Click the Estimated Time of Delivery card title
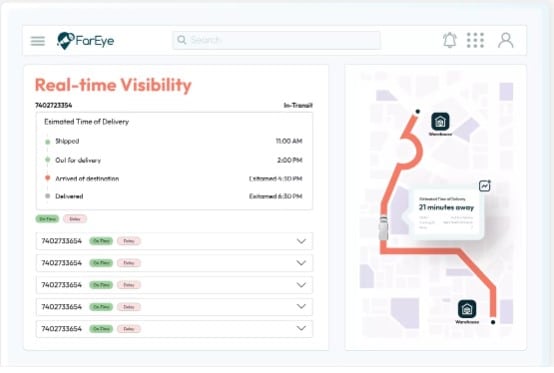This screenshot has width=554, height=373. (87, 122)
